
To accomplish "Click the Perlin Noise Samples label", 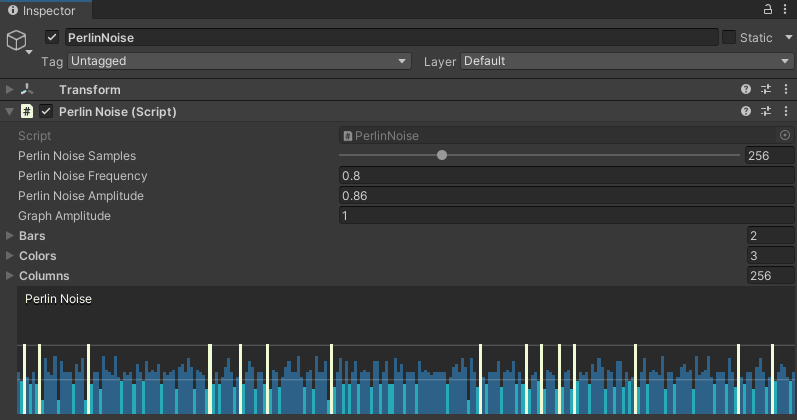I will tap(77, 156).
